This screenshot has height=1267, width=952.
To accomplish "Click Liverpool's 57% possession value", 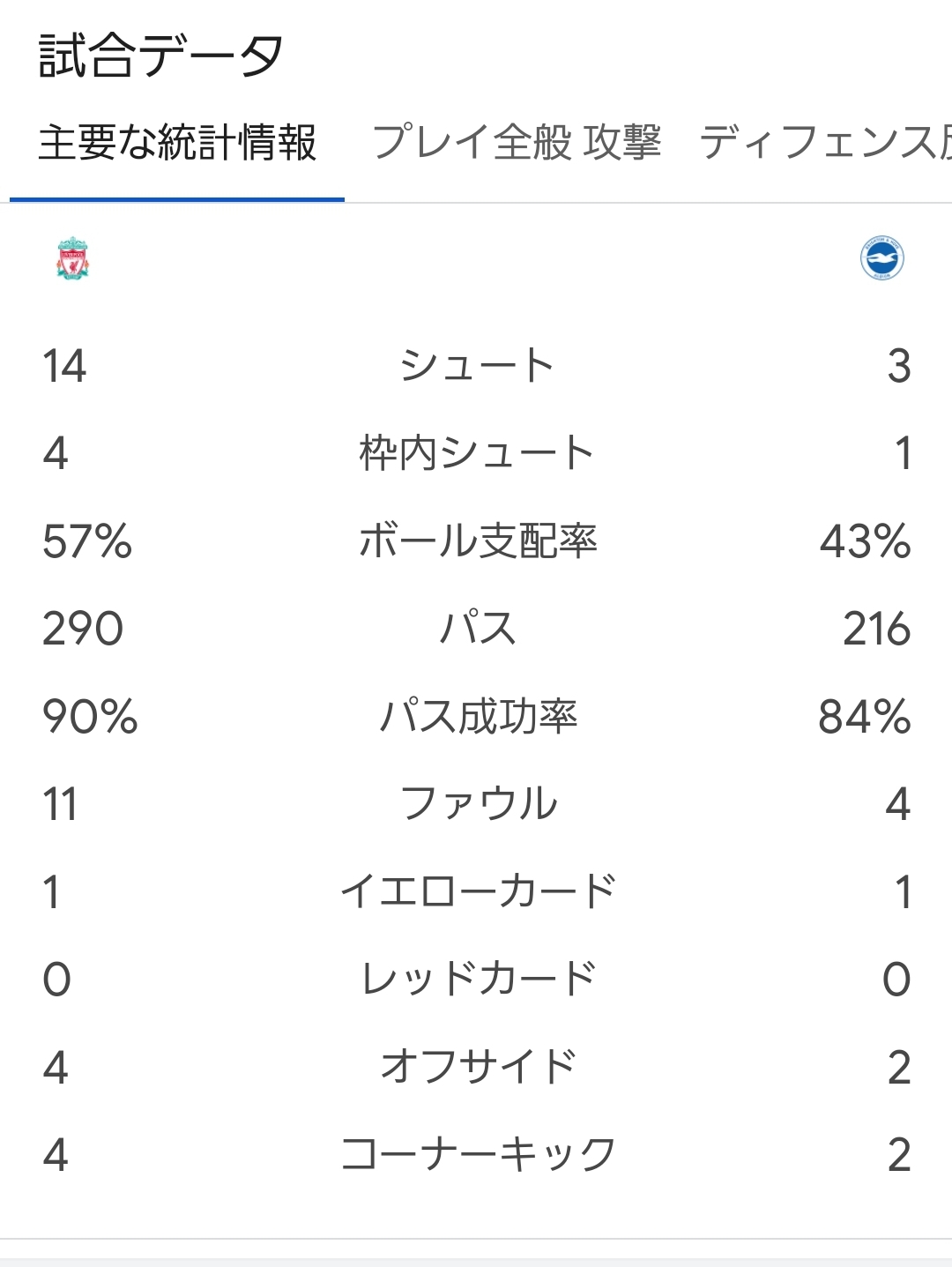I will 87,541.
